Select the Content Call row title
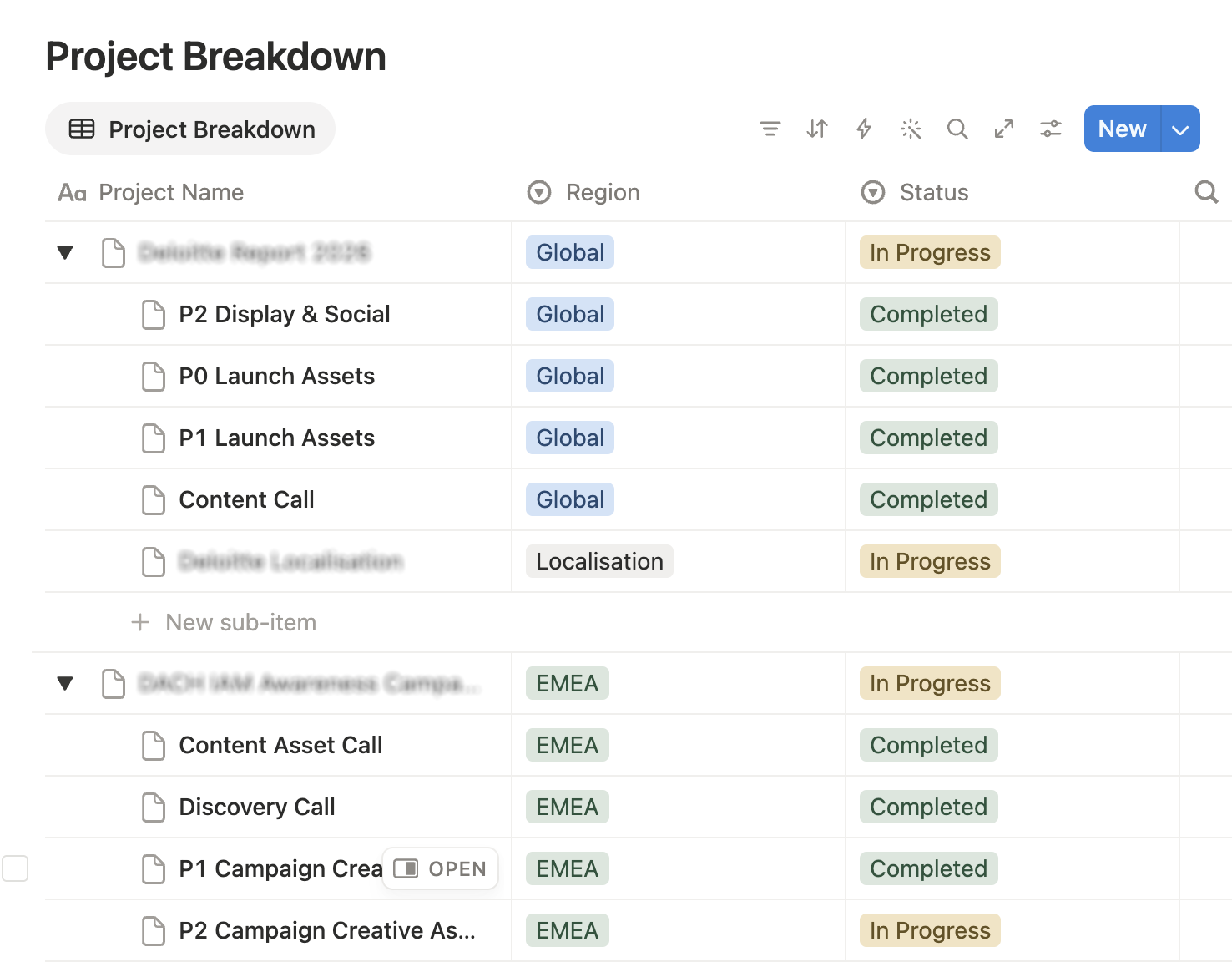This screenshot has height=967, width=1232. point(246,499)
